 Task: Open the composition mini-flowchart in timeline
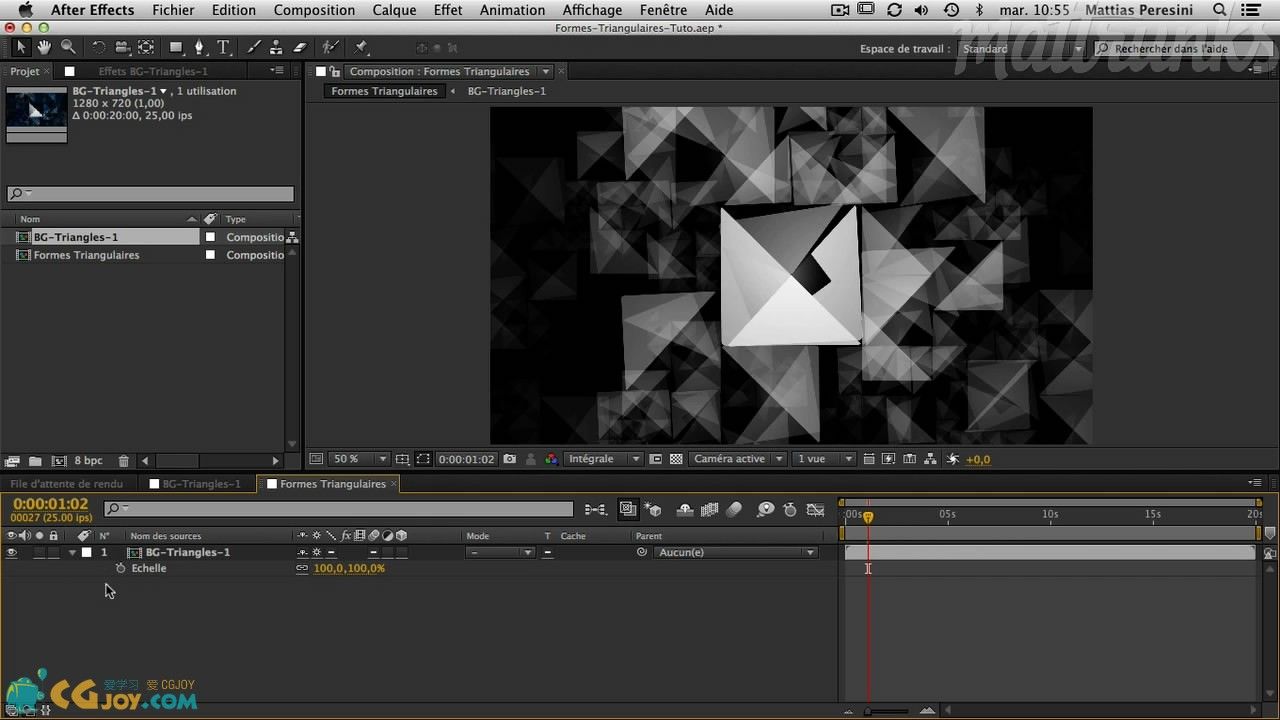click(x=595, y=510)
